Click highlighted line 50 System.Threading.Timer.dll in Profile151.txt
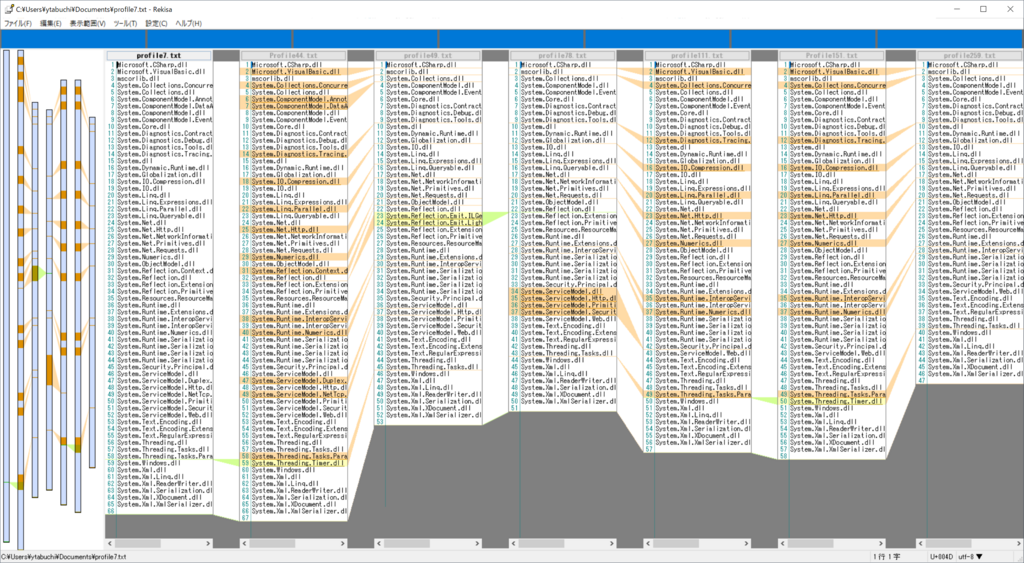Image resolution: width=1024 pixels, height=563 pixels. coord(833,401)
